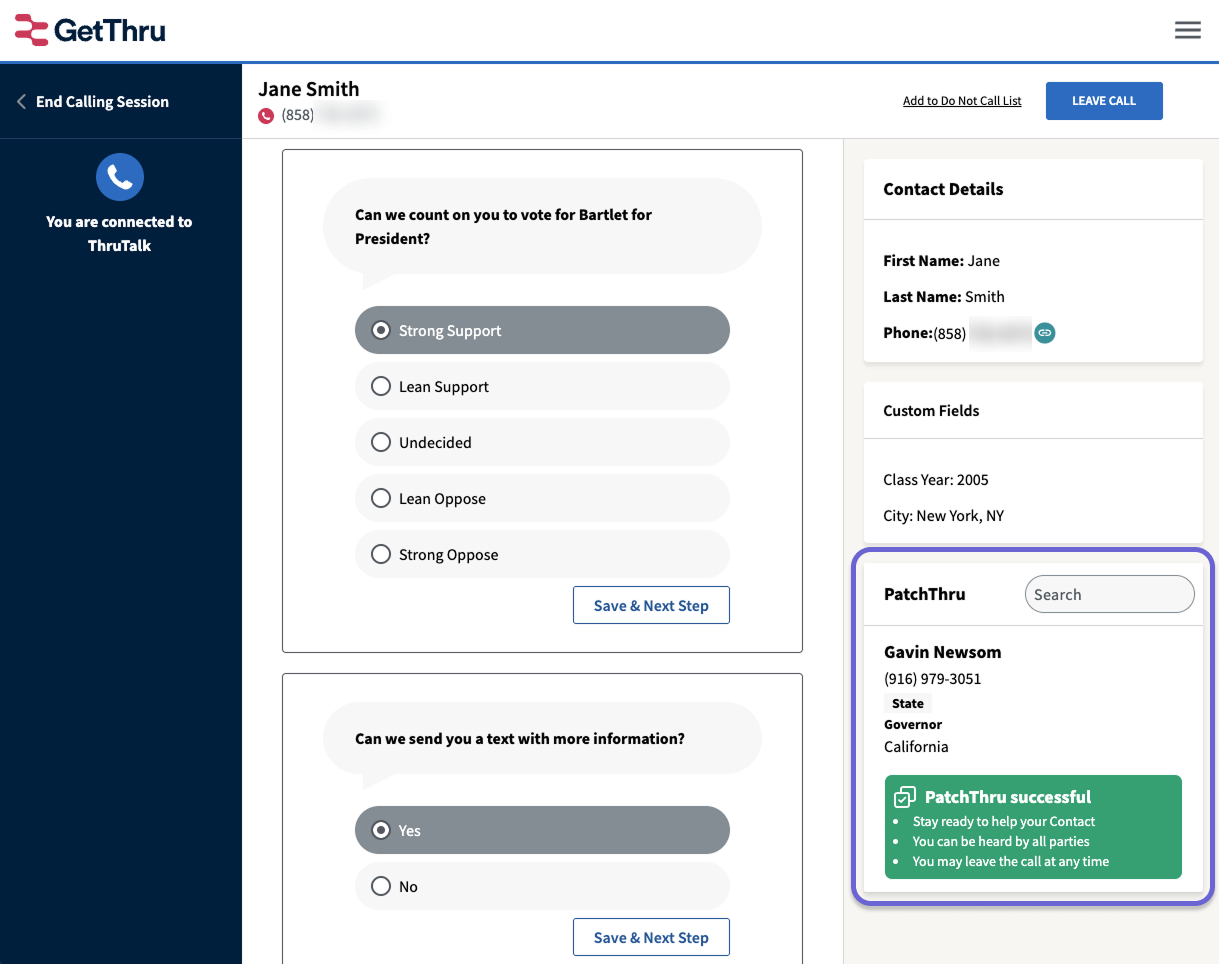Image resolution: width=1219 pixels, height=964 pixels.
Task: Click the First Name: Jane row
Action: [x=942, y=261]
